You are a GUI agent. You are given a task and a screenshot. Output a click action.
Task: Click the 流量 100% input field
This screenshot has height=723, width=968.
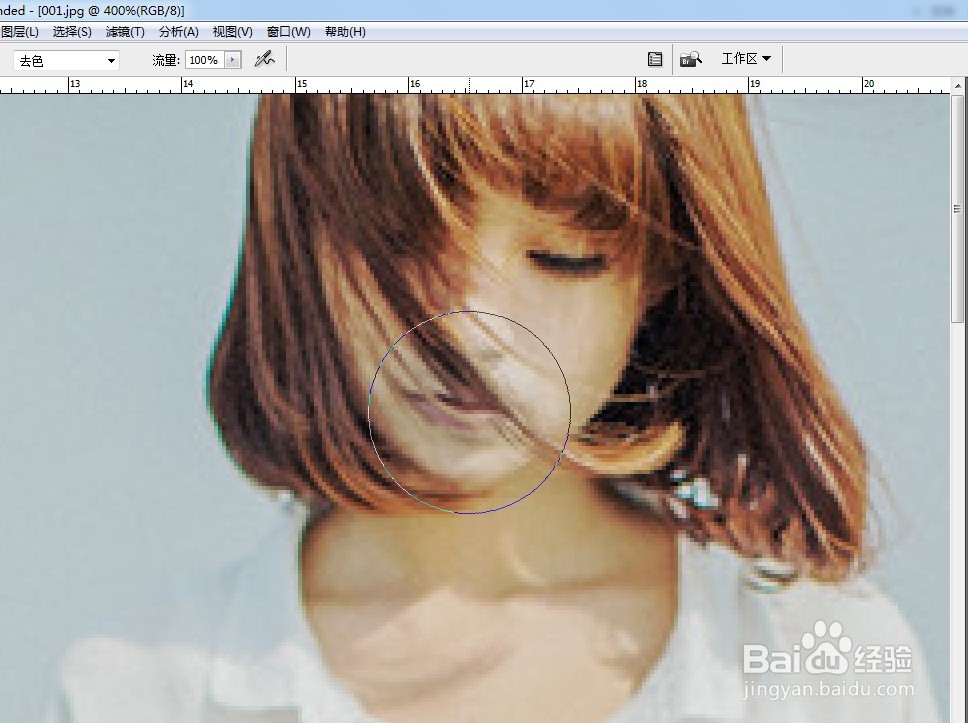coord(204,60)
